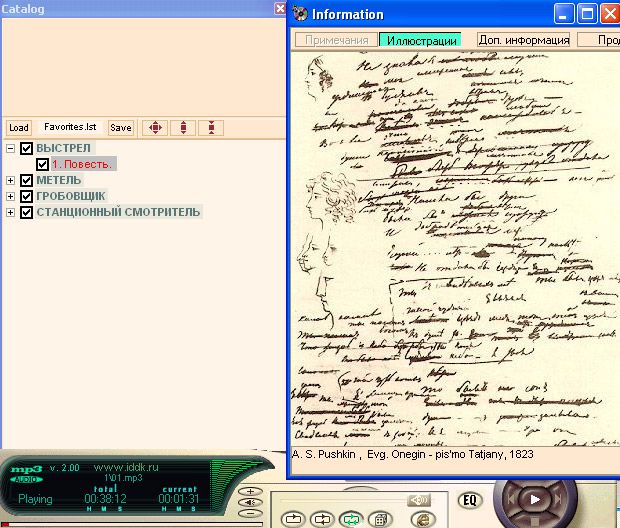Toggle the МЕТЕЛЬ checkbox
Viewport: 620px width, 528px height.
(27, 180)
